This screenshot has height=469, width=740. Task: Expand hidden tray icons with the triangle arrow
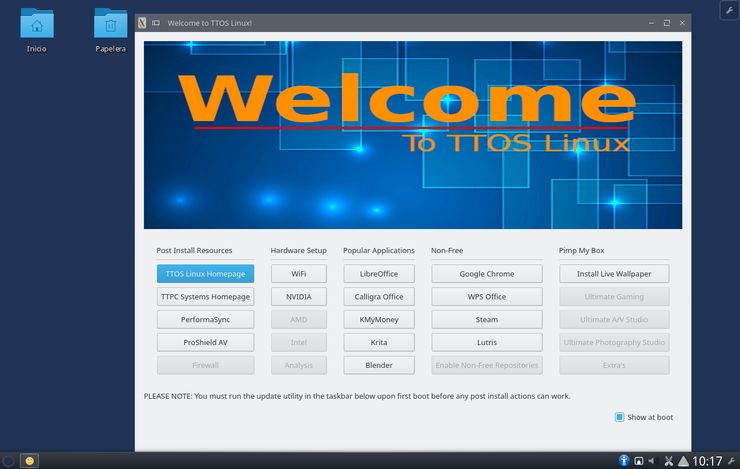(683, 461)
